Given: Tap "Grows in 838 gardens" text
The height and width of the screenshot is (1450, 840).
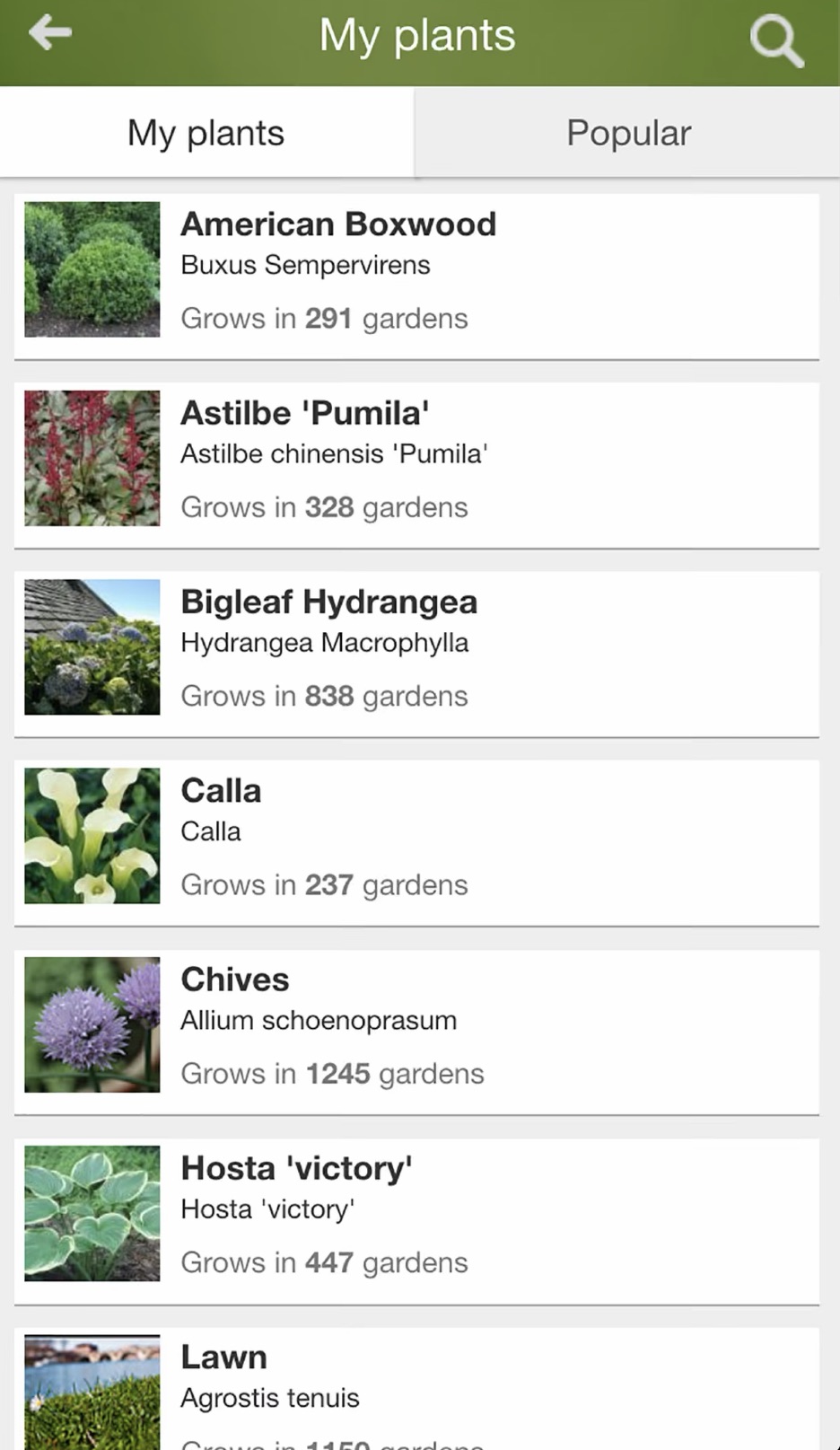Looking at the screenshot, I should click(324, 697).
